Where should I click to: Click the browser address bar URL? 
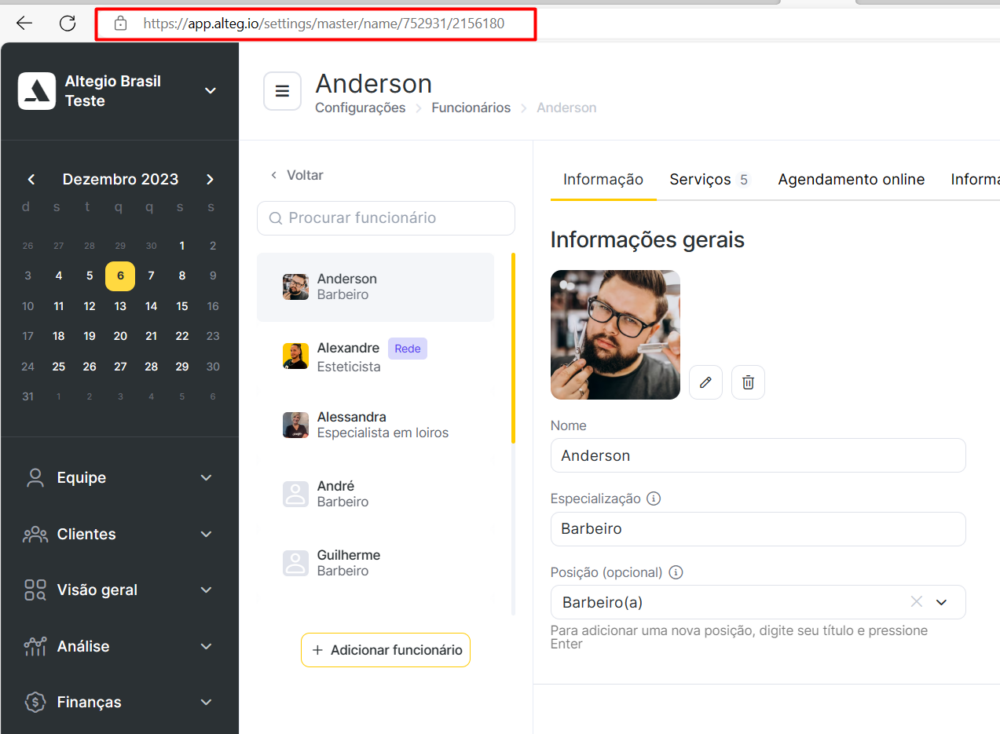coord(323,24)
